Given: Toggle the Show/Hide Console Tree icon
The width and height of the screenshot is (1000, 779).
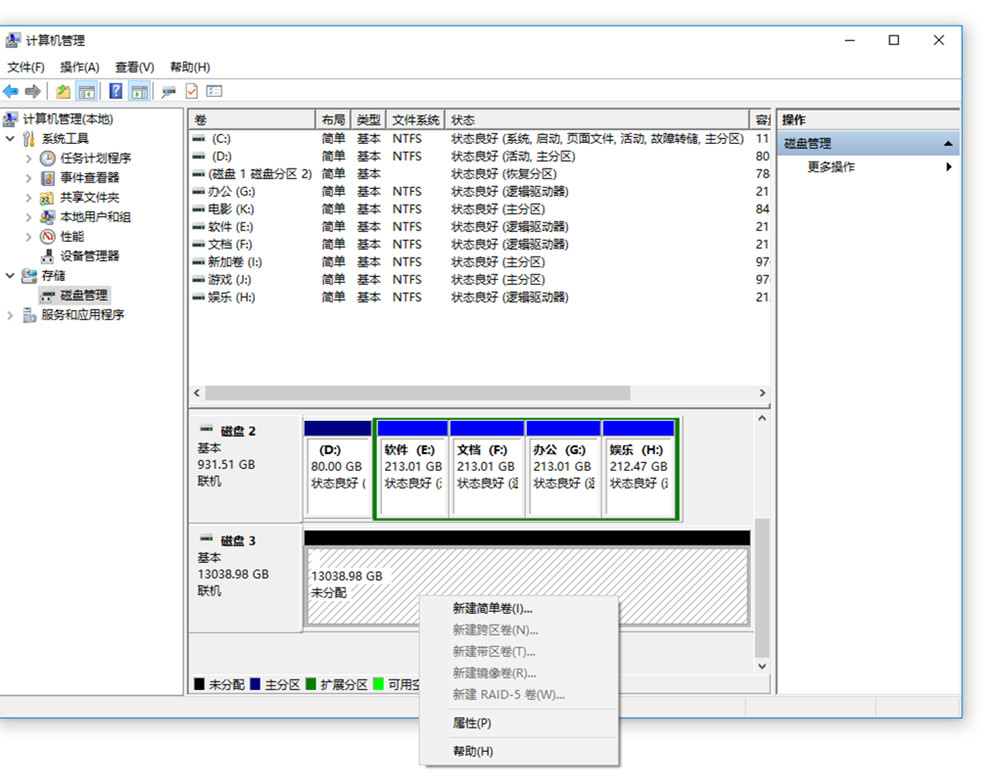Looking at the screenshot, I should (88, 91).
